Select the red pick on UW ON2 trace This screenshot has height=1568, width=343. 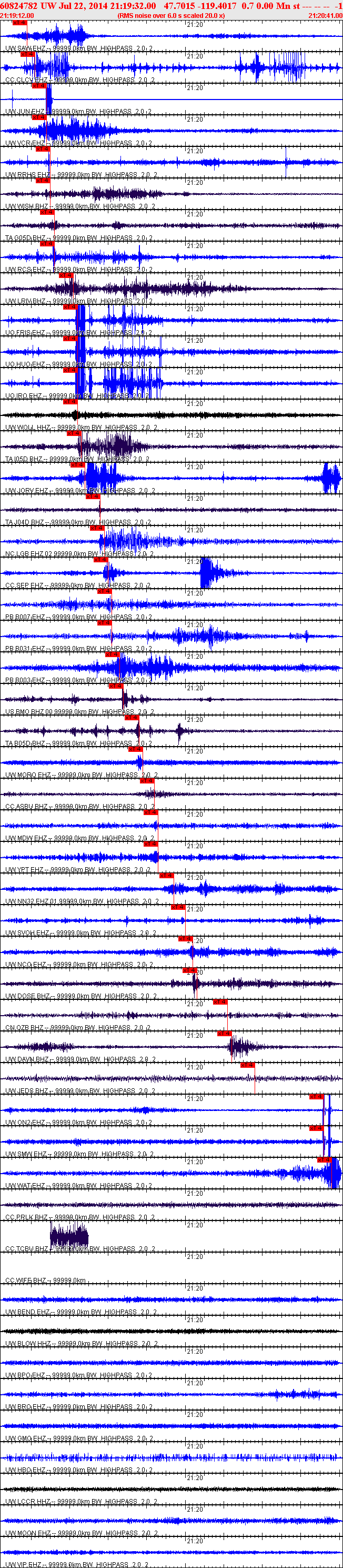point(316,1096)
